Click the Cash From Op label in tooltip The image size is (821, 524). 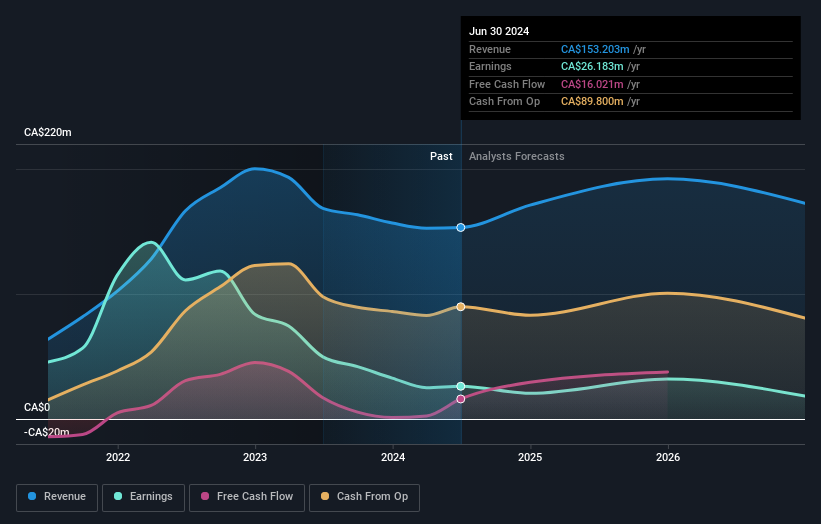(504, 102)
